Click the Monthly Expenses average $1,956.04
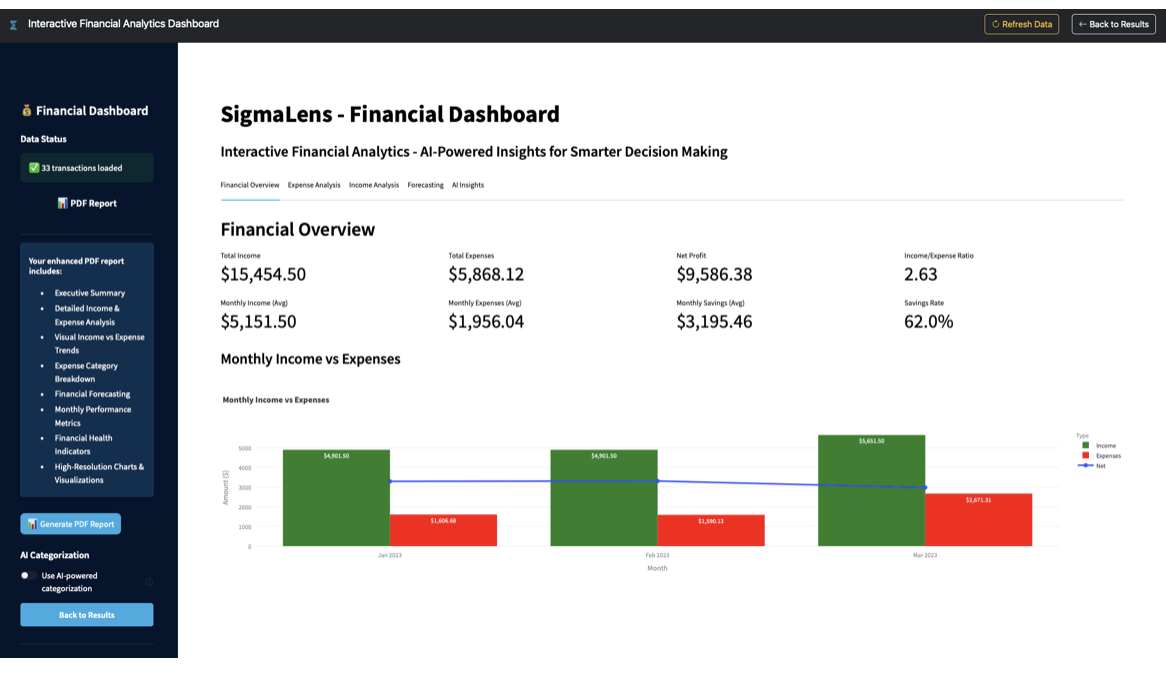 (486, 321)
